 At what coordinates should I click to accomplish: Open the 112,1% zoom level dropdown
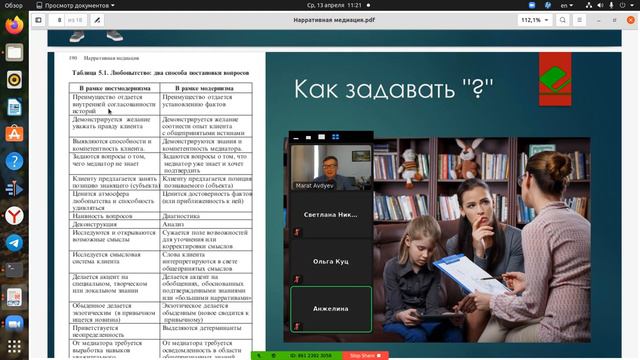pyautogui.click(x=535, y=20)
